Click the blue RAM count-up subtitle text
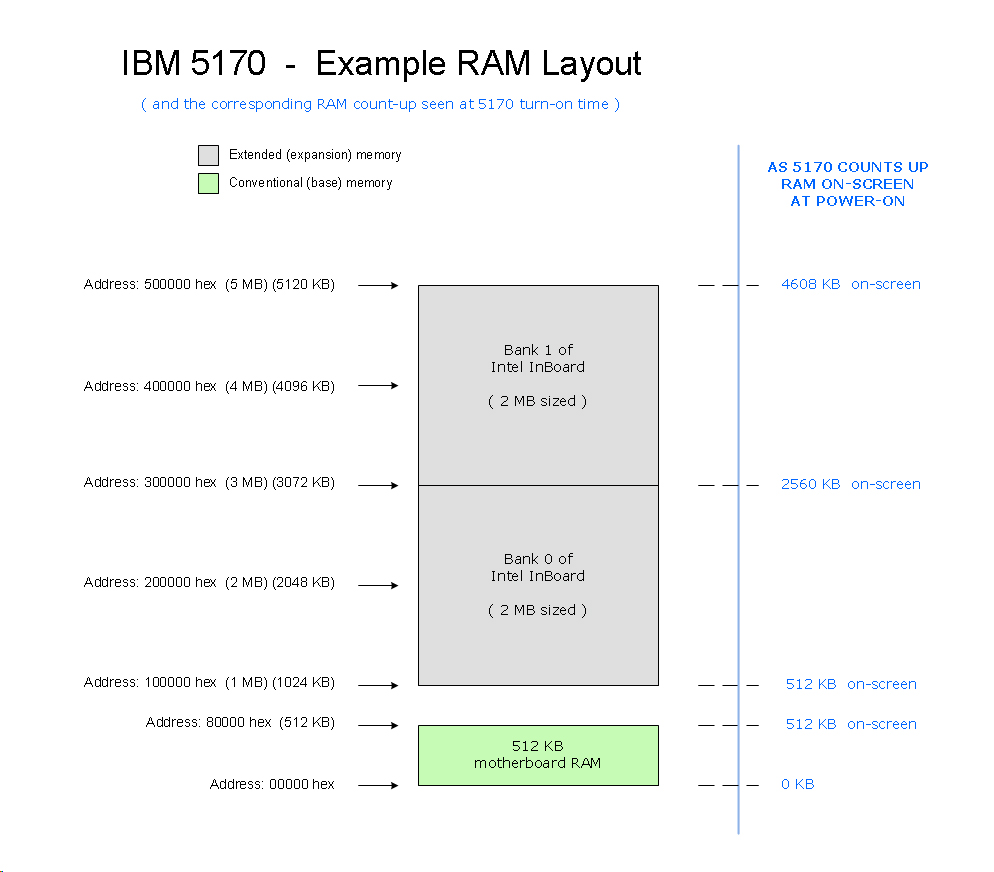Image resolution: width=994 pixels, height=872 pixels. tap(381, 104)
